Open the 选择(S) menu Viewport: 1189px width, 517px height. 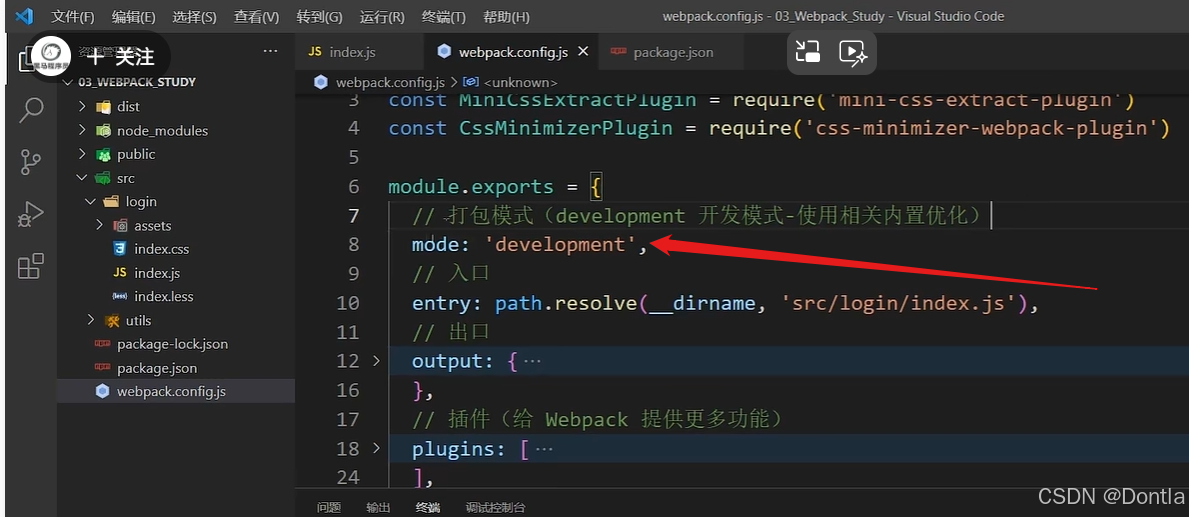pyautogui.click(x=194, y=17)
